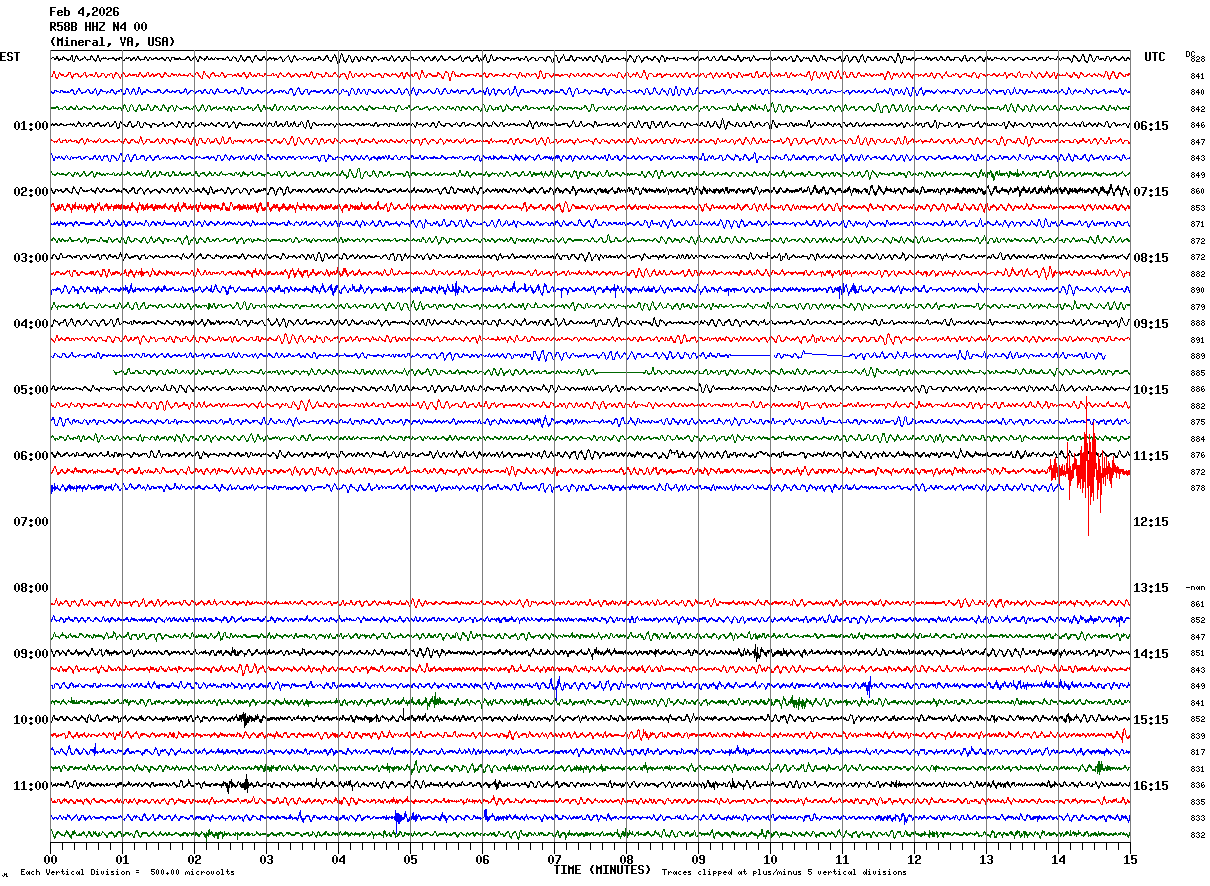Click the DC offset value 890

pyautogui.click(x=1198, y=291)
